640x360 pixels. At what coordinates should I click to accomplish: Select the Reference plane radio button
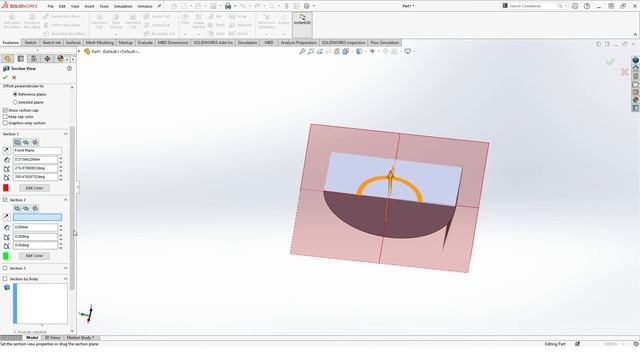tap(15, 94)
